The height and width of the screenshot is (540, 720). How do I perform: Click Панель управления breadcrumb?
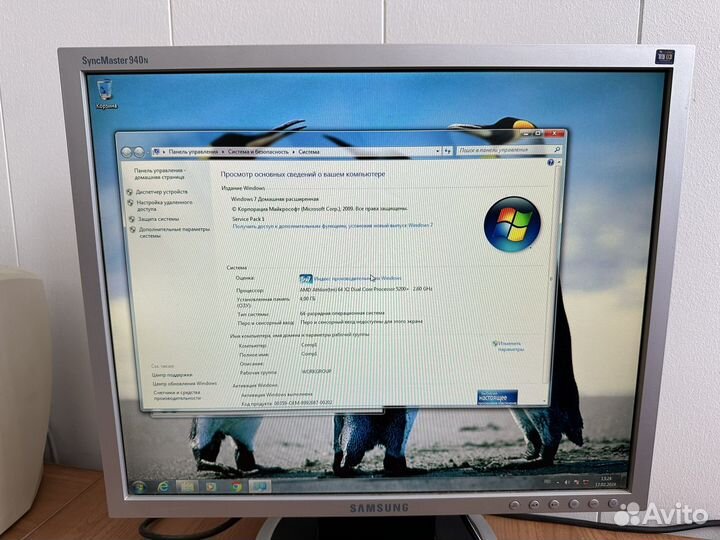pyautogui.click(x=193, y=152)
